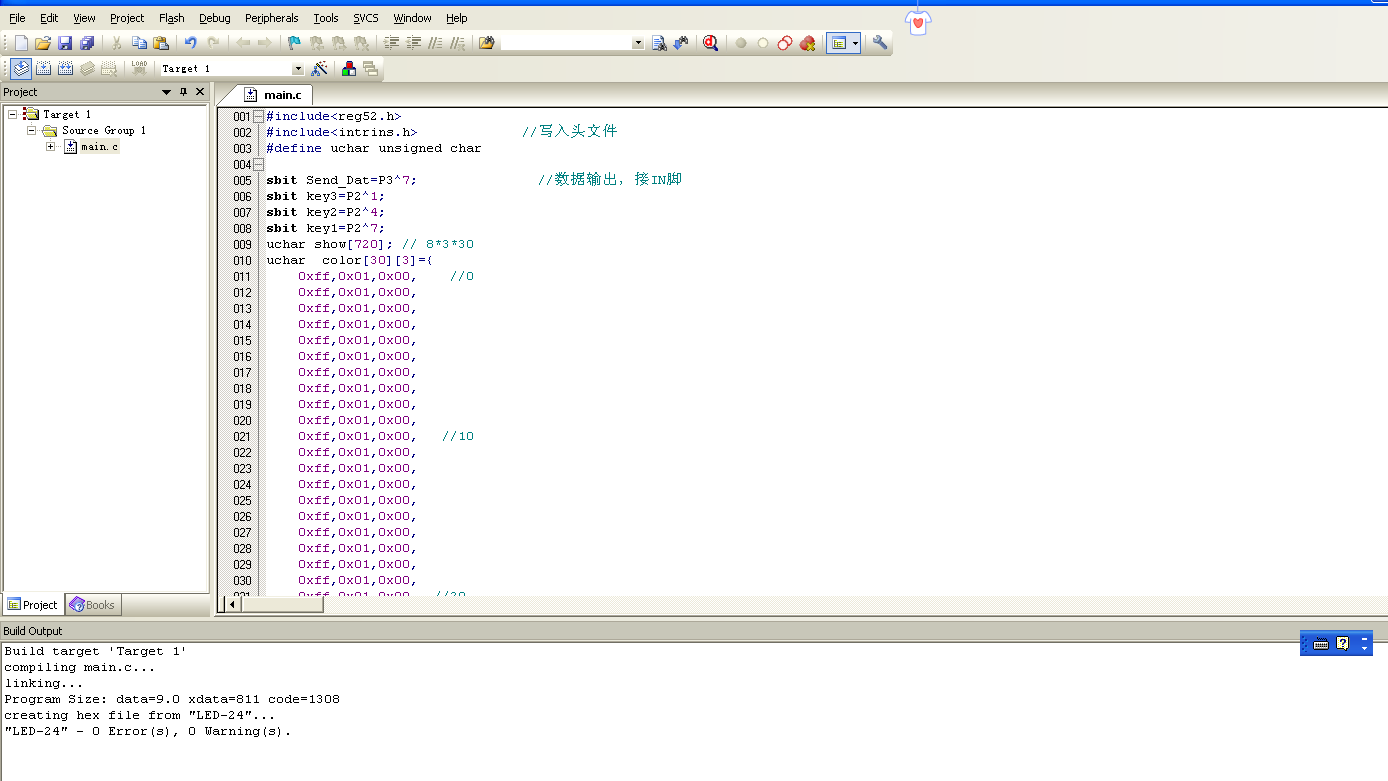Toggle a bookmark on the current line
Screen dimensions: 1388x781
coord(294,43)
